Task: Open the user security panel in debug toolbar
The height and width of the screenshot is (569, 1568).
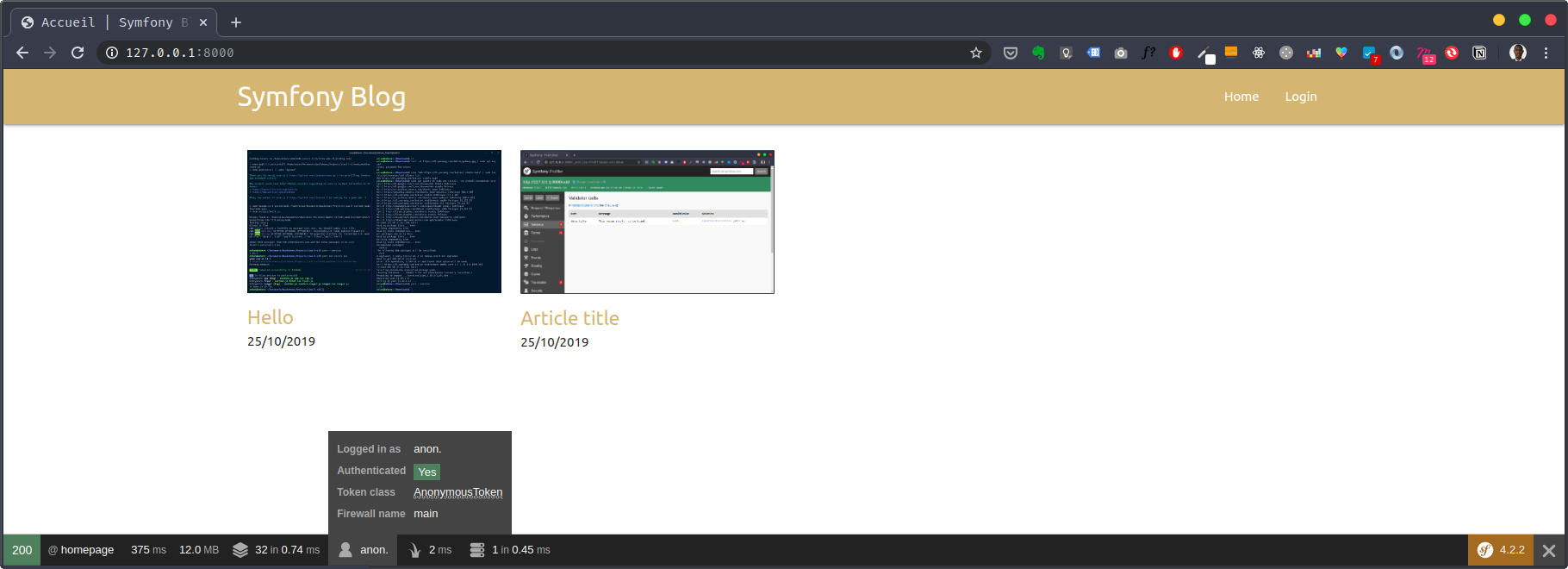Action: click(x=363, y=550)
